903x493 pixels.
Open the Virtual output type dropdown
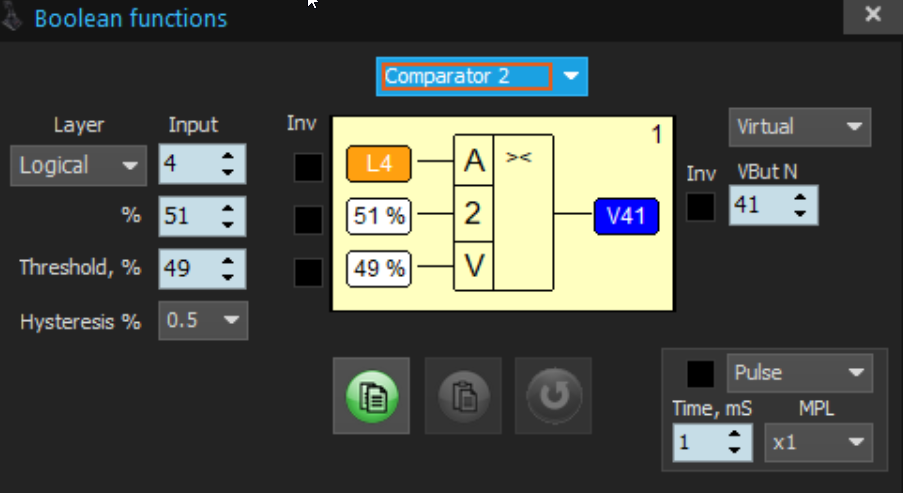(853, 127)
